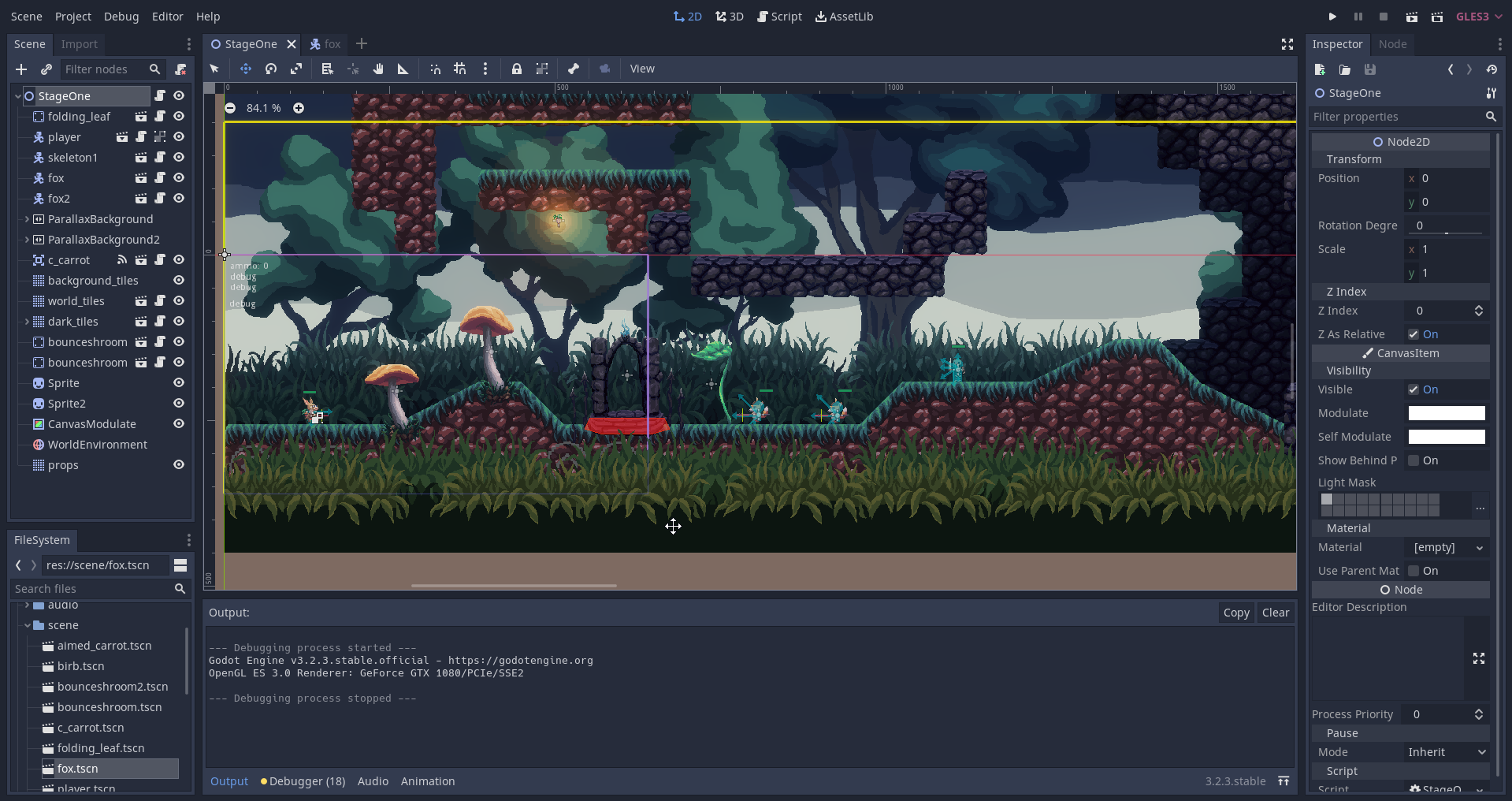1512x801 pixels.
Task: Toggle distraction-free mode expand icon
Action: click(x=1287, y=44)
